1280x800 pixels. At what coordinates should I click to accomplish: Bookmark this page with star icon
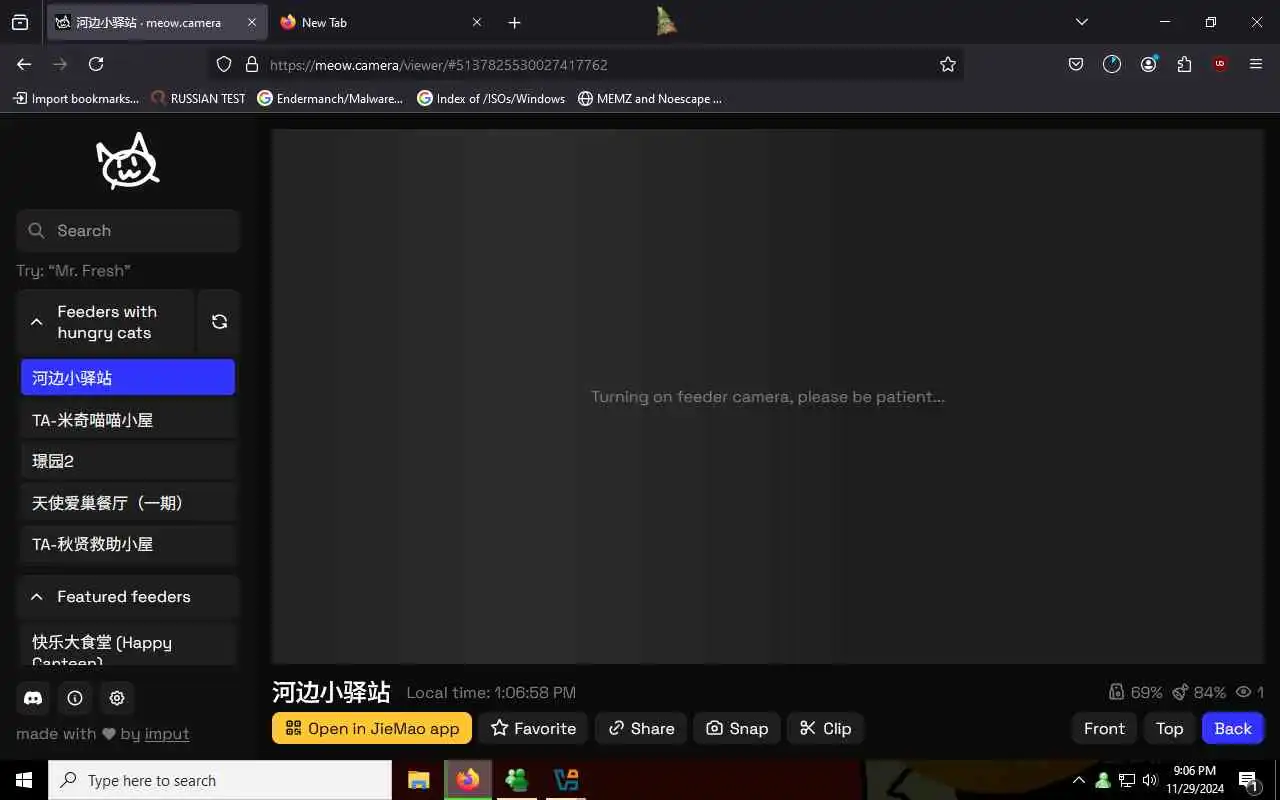[948, 64]
